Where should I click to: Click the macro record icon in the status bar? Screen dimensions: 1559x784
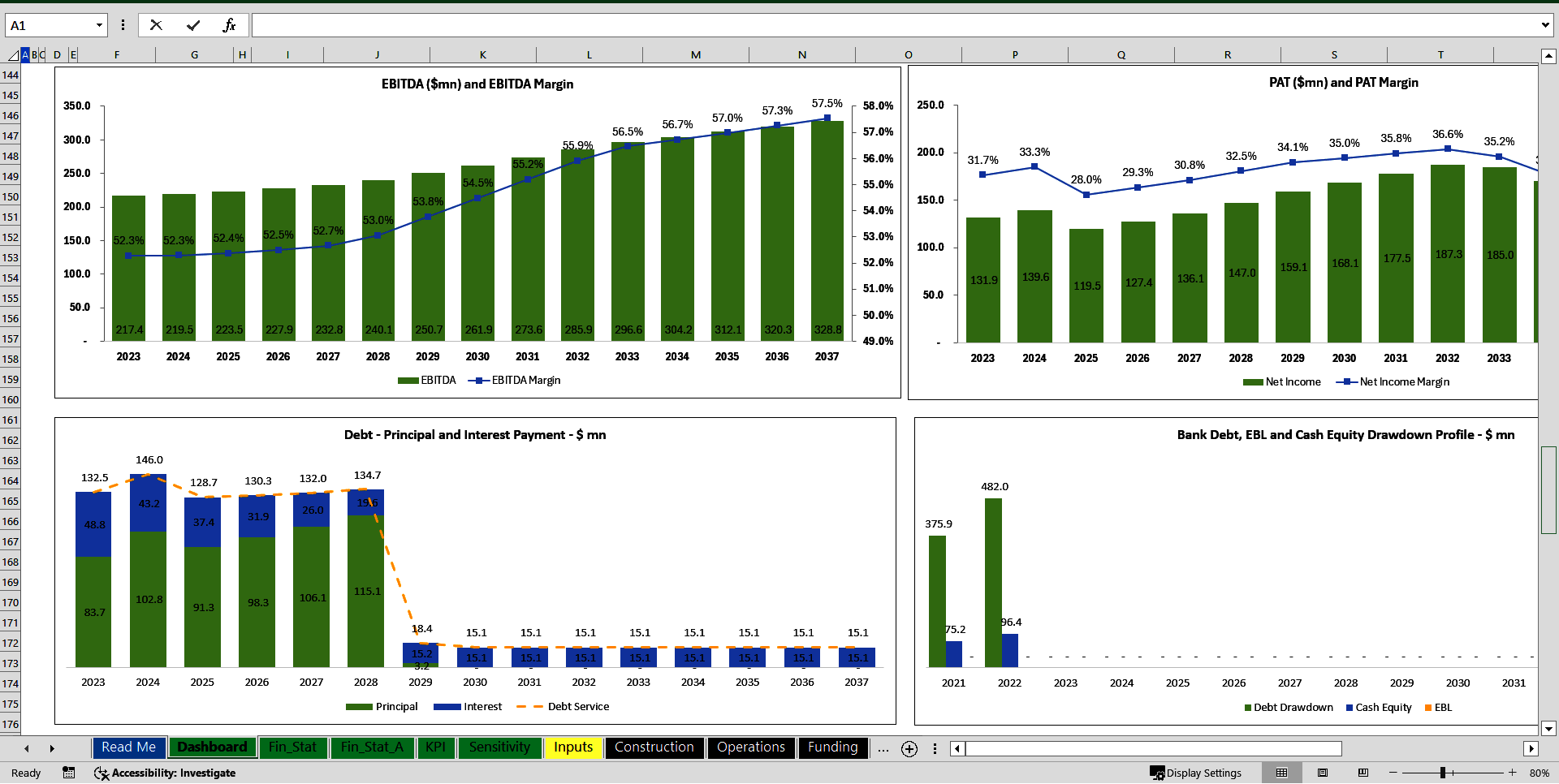pyautogui.click(x=68, y=773)
